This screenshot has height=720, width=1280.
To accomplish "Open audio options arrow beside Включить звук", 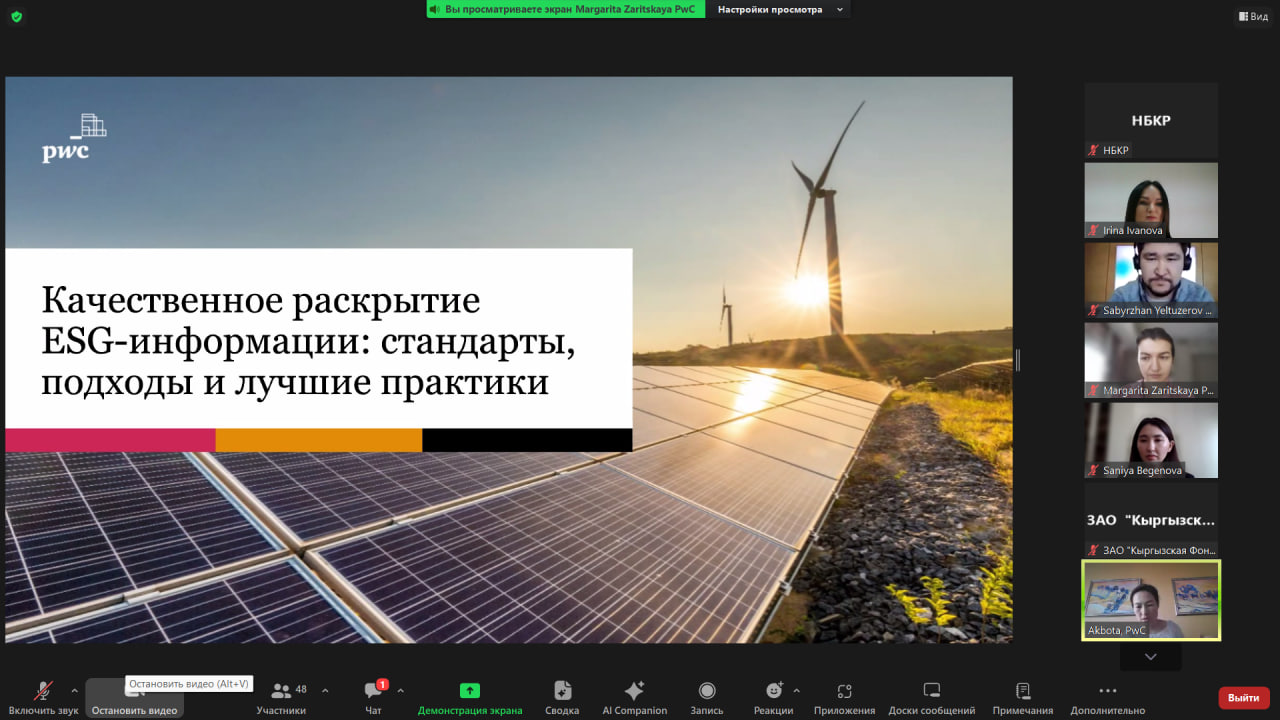I will [x=74, y=690].
